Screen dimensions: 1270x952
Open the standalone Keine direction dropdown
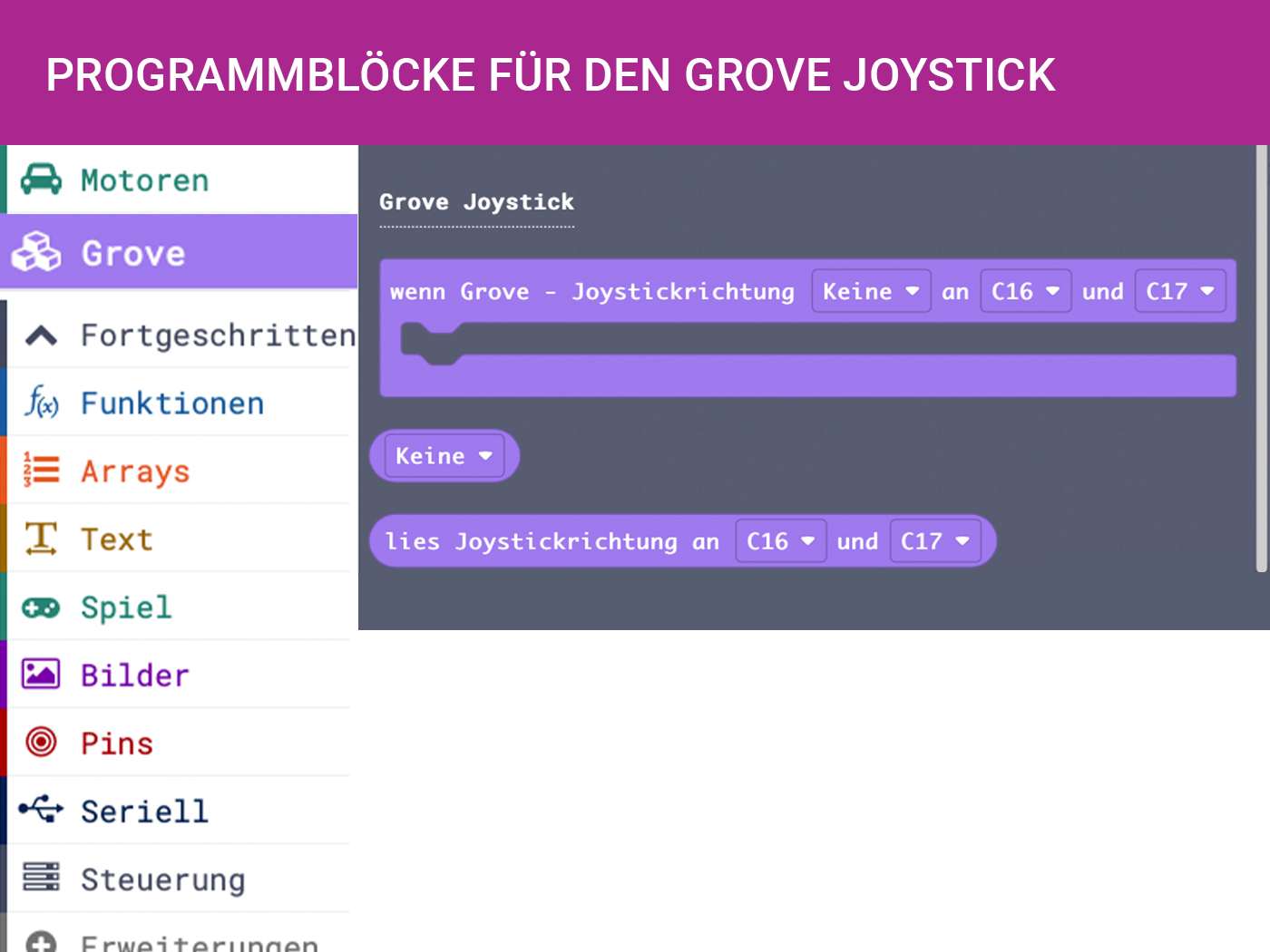click(x=444, y=455)
